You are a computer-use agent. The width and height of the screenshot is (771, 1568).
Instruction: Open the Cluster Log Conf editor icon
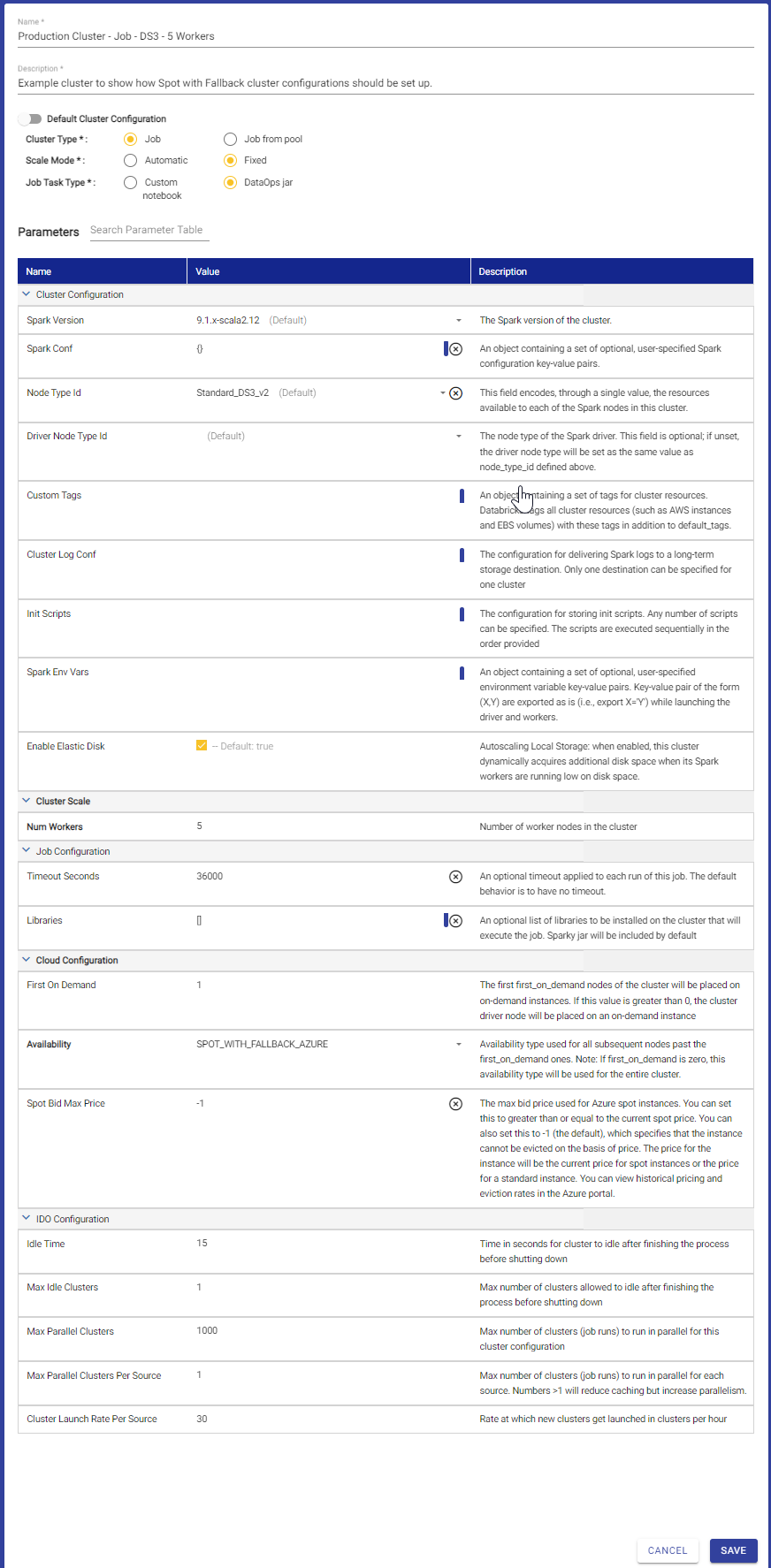(x=461, y=555)
